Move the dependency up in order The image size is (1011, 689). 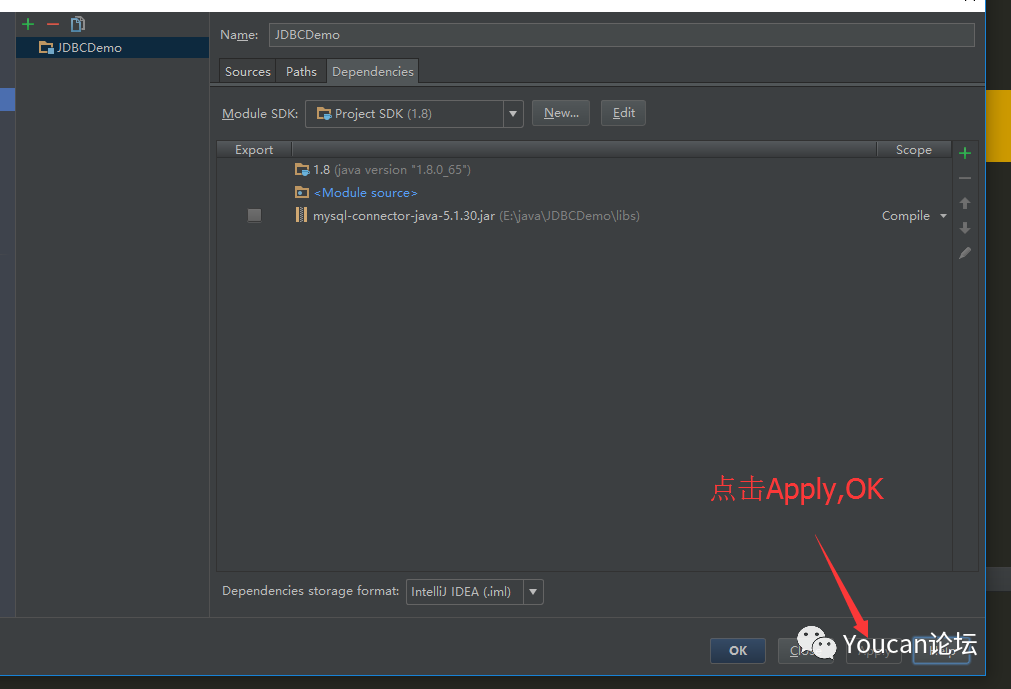click(x=964, y=202)
